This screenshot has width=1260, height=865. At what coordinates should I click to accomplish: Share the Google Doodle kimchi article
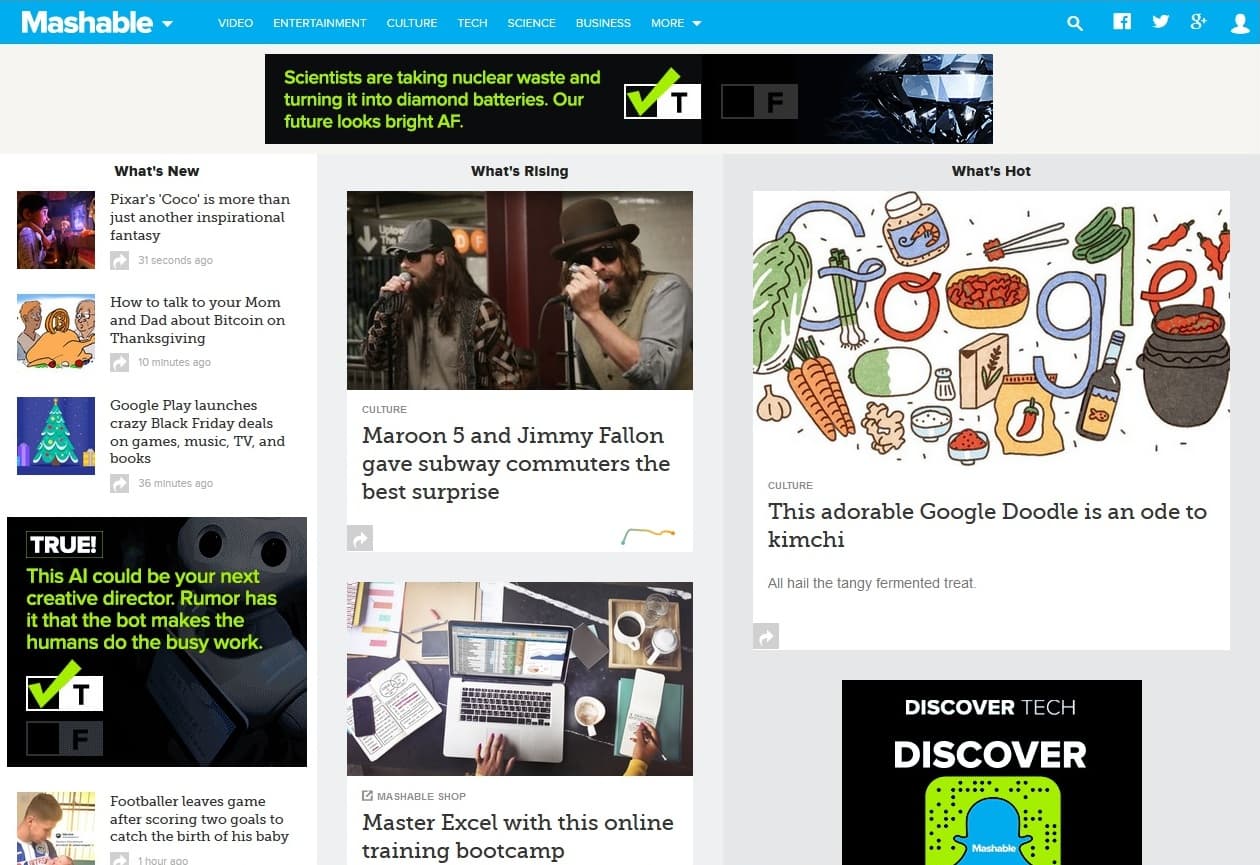(766, 636)
